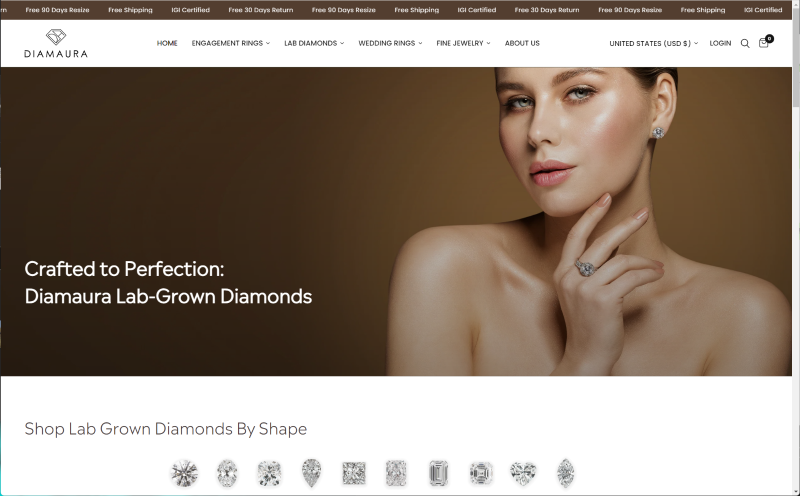
Task: Select the princess cut diamond shape
Action: [354, 473]
